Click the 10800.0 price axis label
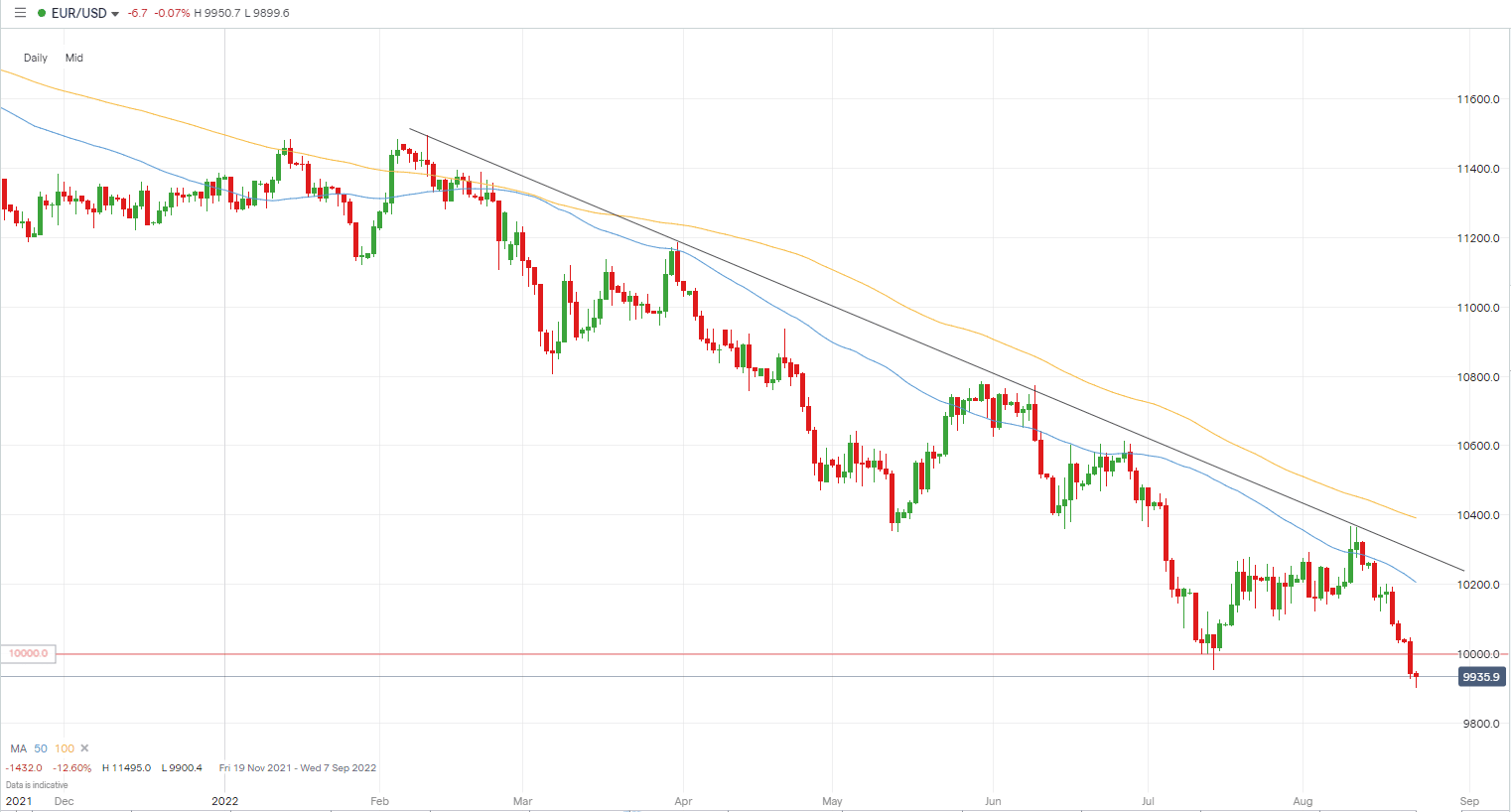This screenshot has height=812, width=1511. [1478, 377]
